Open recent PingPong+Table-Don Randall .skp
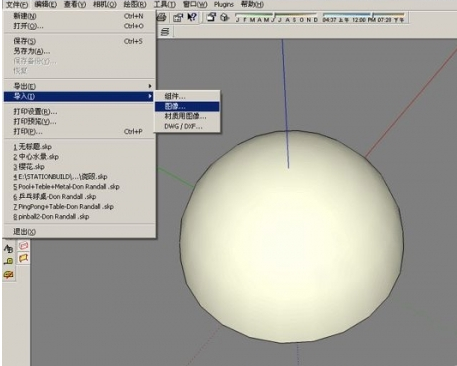 79,207
